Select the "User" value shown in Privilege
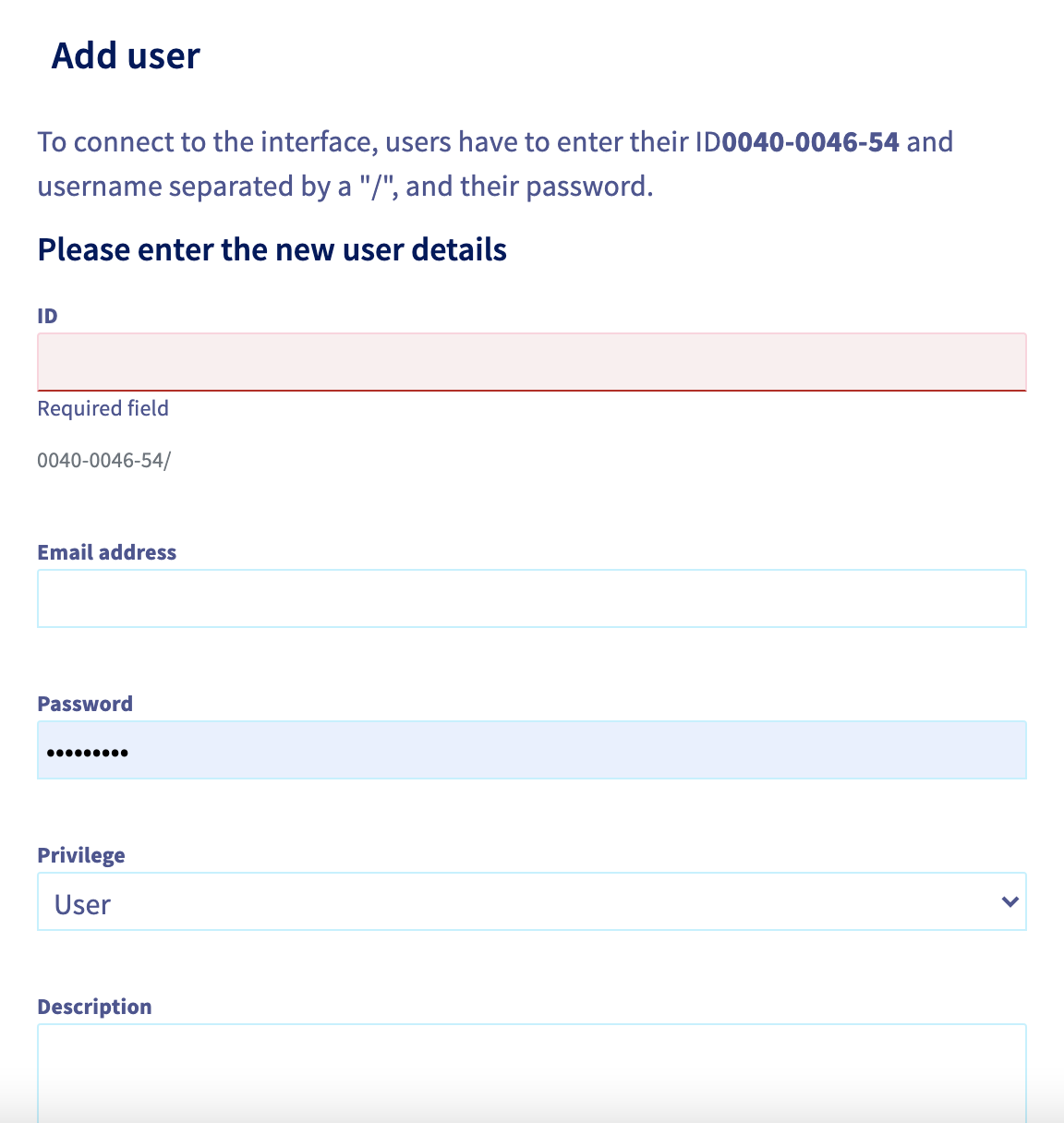 [83, 904]
